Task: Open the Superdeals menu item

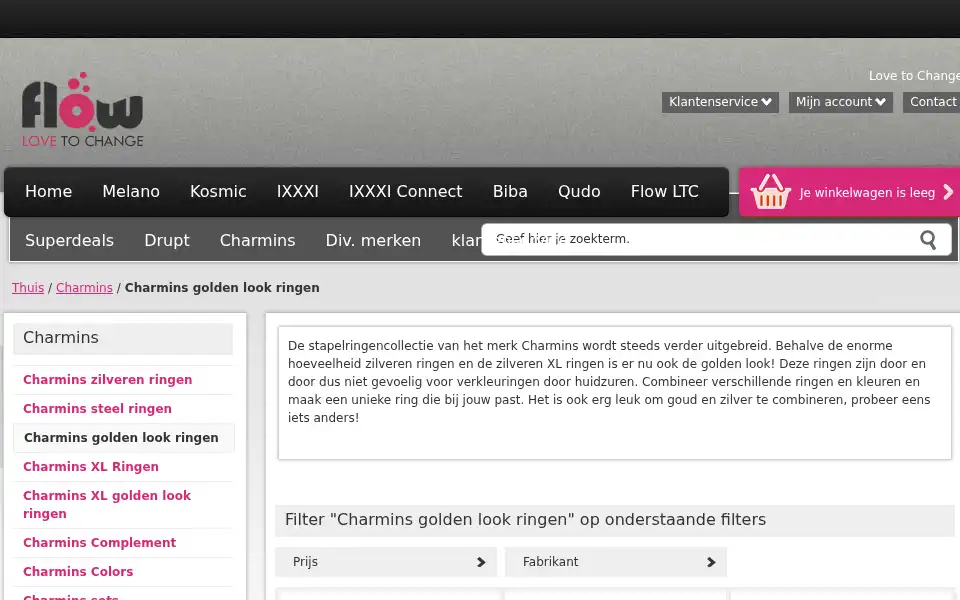Action: coord(69,241)
